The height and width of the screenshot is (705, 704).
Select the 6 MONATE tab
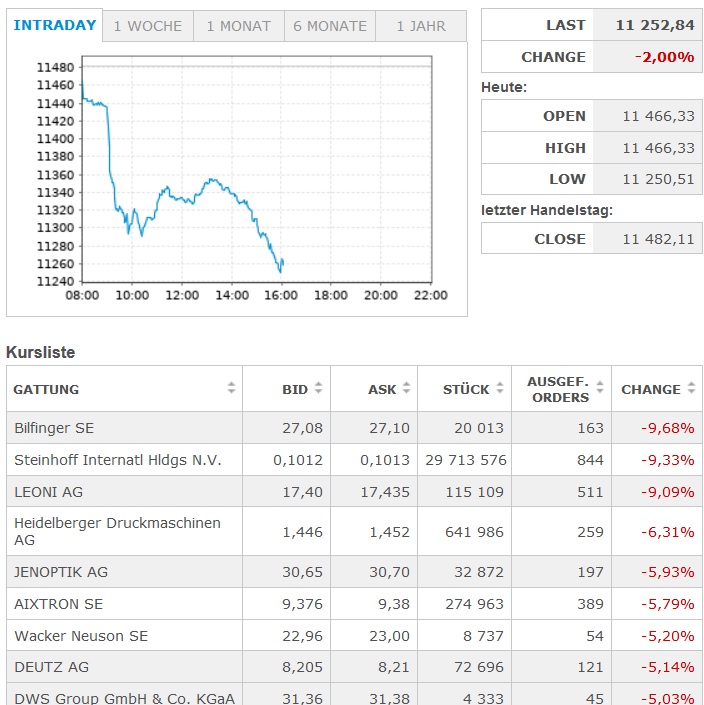330,26
